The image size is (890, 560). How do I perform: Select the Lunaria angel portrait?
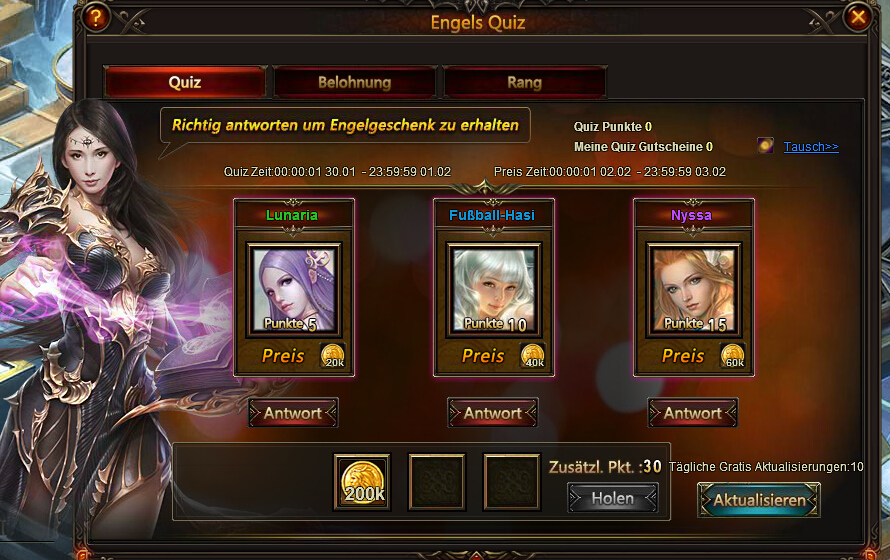(x=293, y=290)
